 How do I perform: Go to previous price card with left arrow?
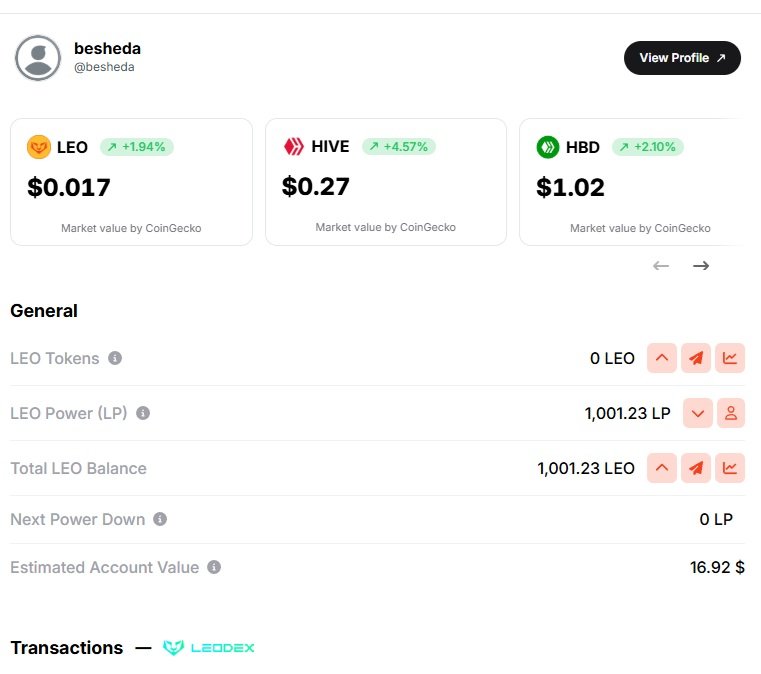(x=661, y=265)
